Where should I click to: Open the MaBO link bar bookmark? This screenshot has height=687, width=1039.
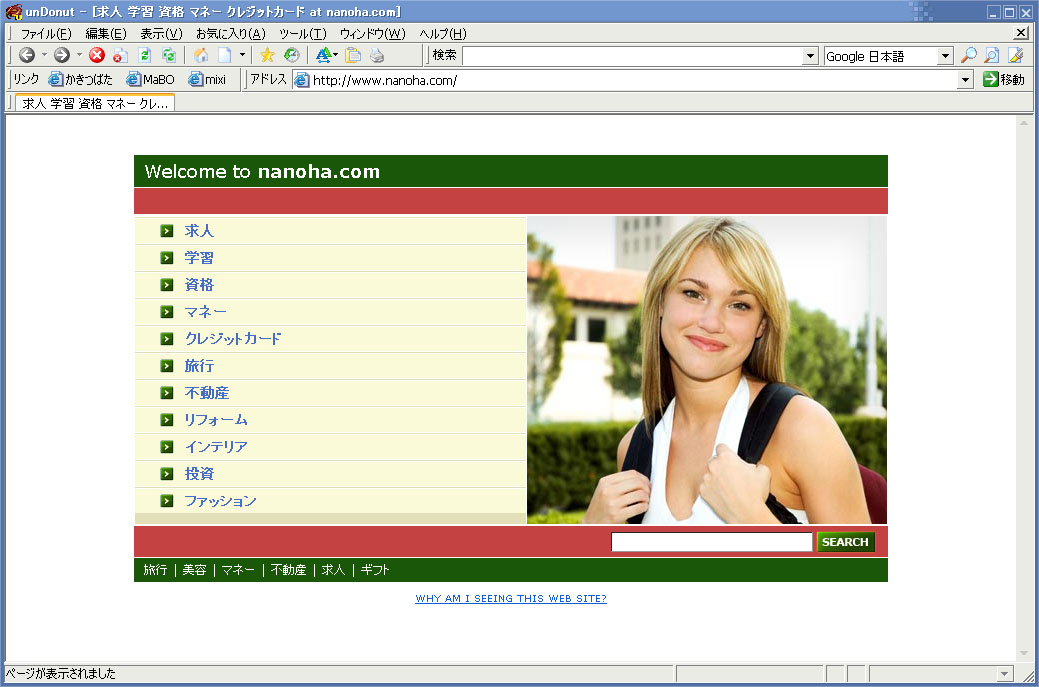(x=150, y=79)
